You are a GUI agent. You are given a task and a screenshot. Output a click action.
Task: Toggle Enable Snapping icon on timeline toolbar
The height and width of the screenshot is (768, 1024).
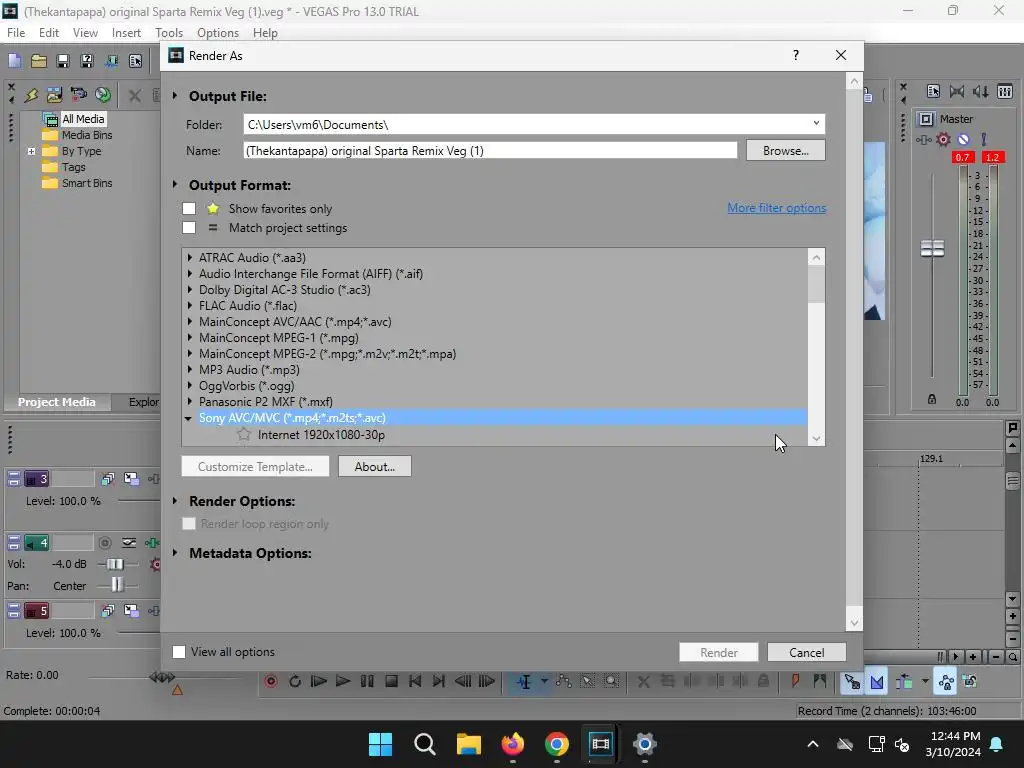tap(852, 682)
